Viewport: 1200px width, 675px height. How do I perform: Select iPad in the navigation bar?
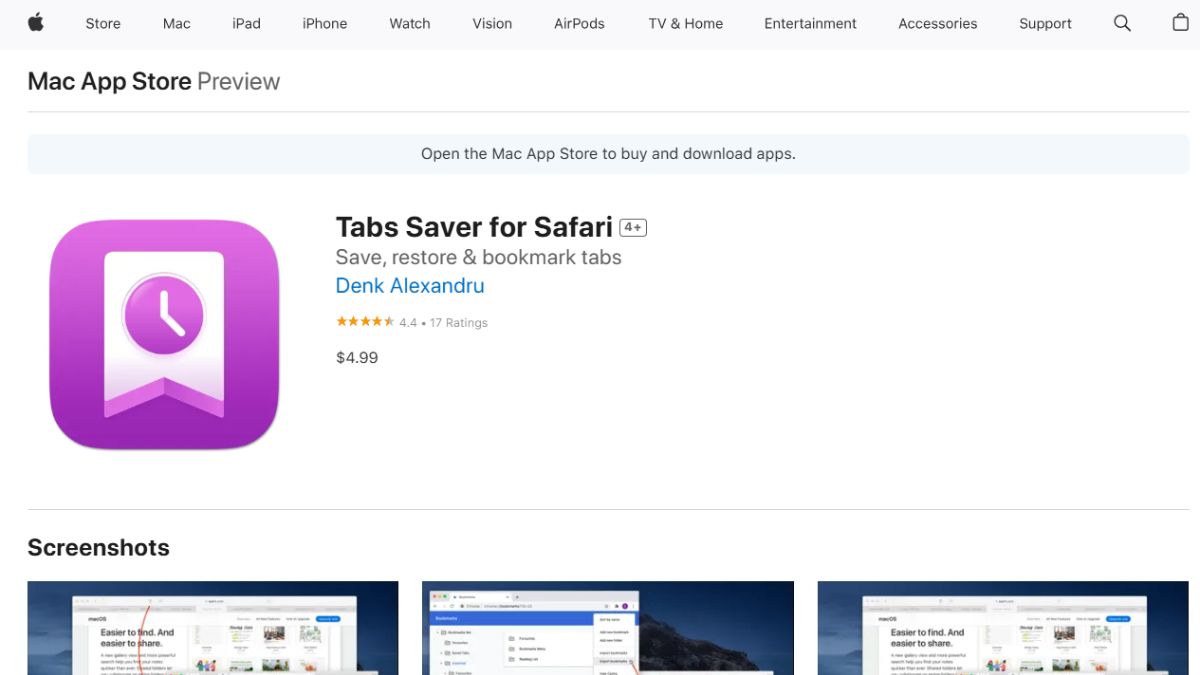pyautogui.click(x=246, y=23)
